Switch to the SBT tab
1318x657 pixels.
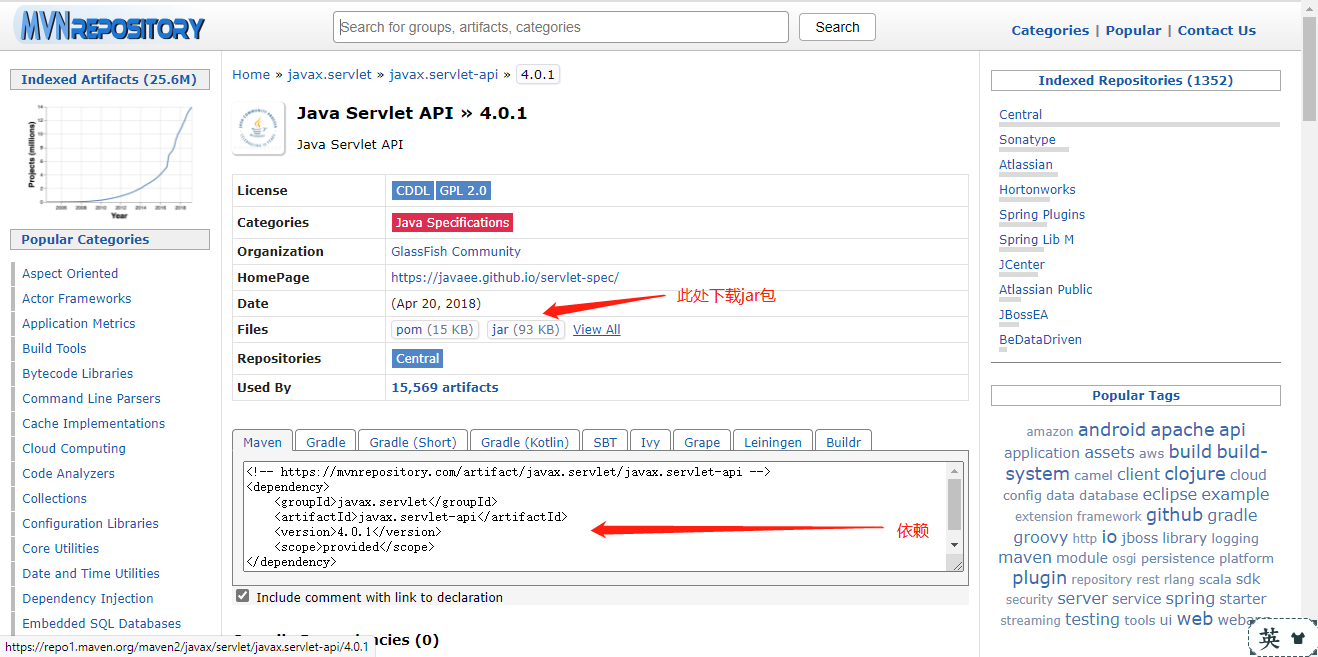coord(605,441)
